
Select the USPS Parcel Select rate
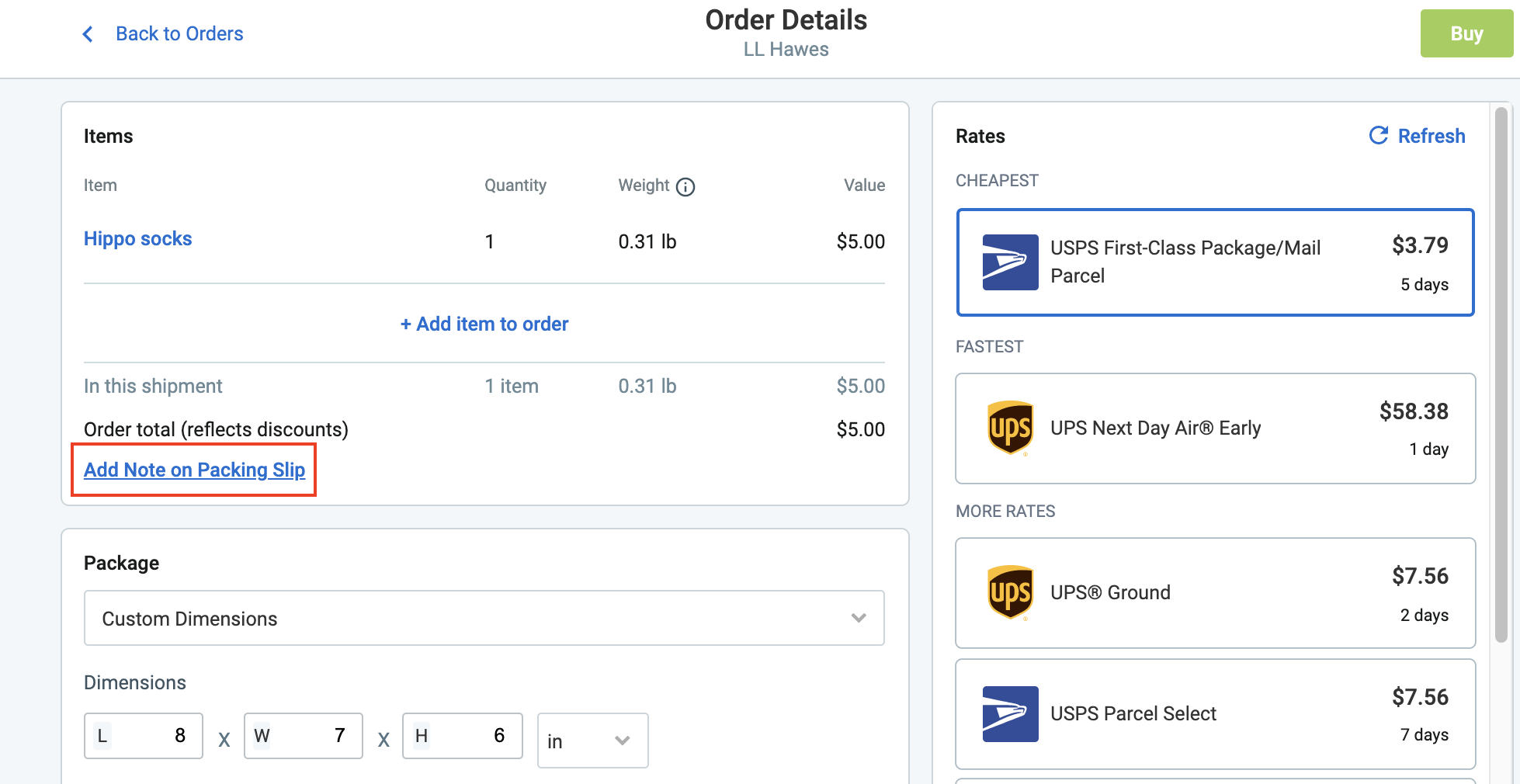coord(1216,714)
